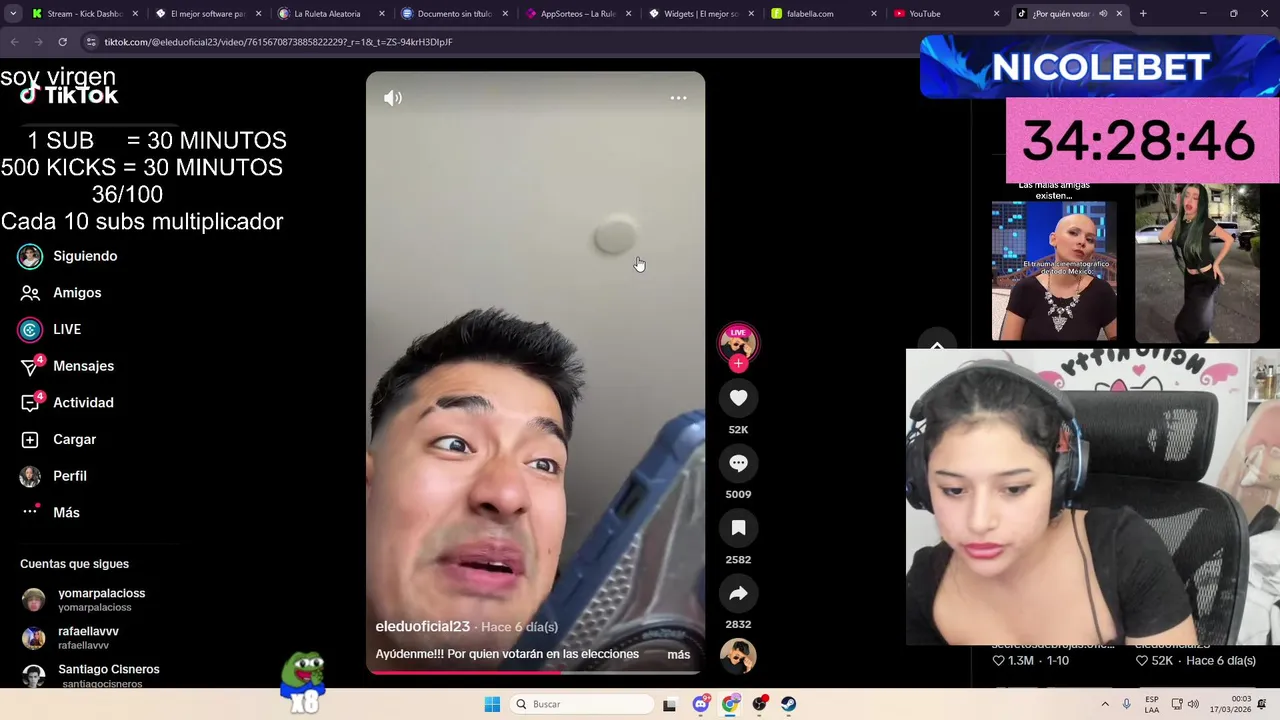This screenshot has height=720, width=1280.
Task: Show hidden system tray icons
Action: [x=1105, y=704]
